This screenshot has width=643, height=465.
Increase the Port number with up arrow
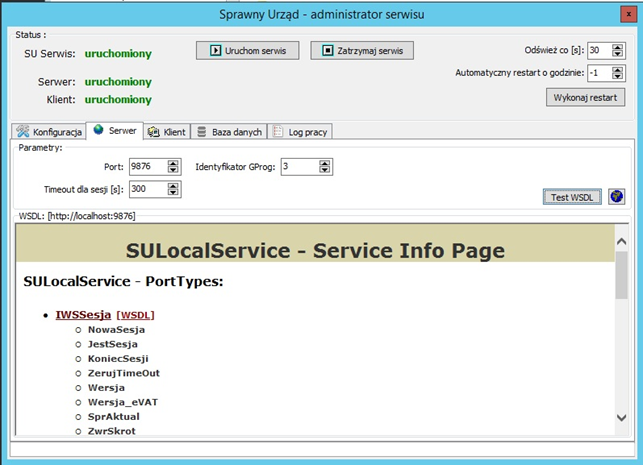(x=173, y=163)
